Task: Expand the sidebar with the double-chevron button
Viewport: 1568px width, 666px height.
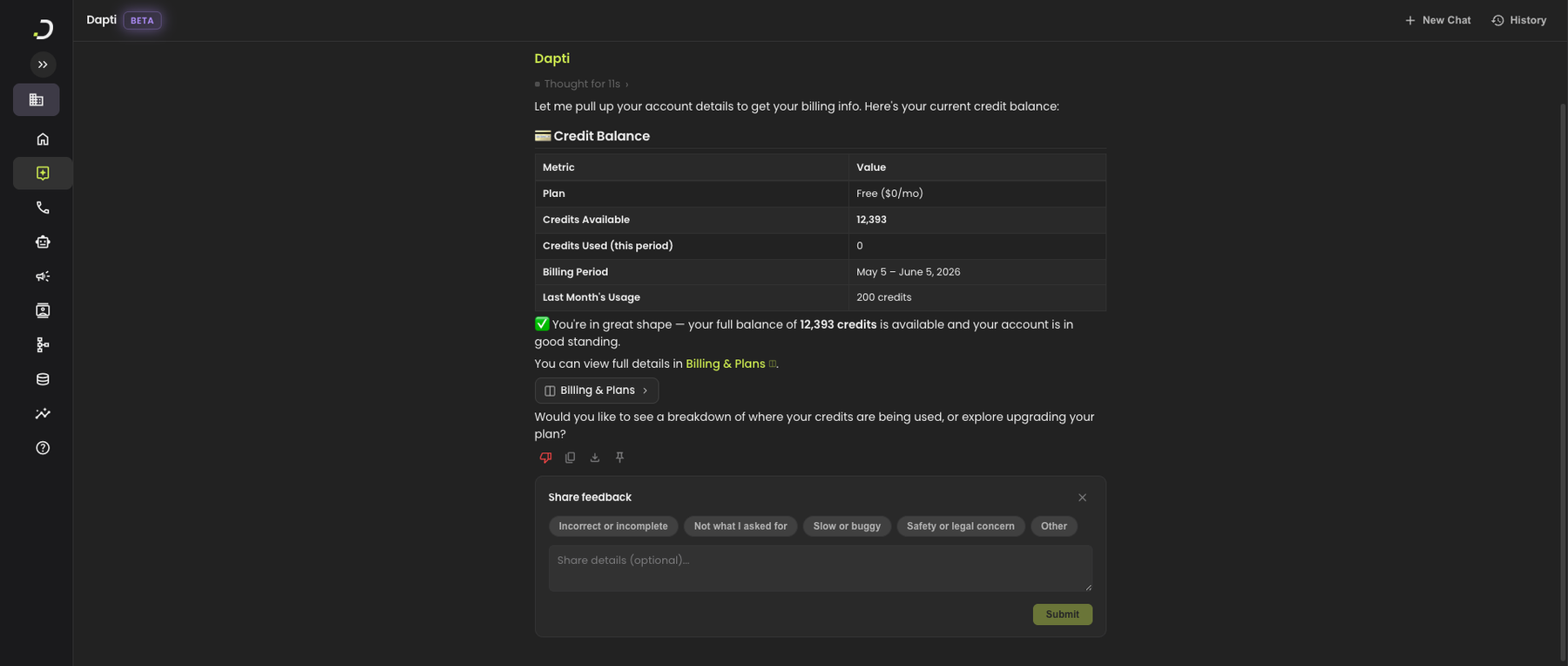Action: pyautogui.click(x=43, y=65)
